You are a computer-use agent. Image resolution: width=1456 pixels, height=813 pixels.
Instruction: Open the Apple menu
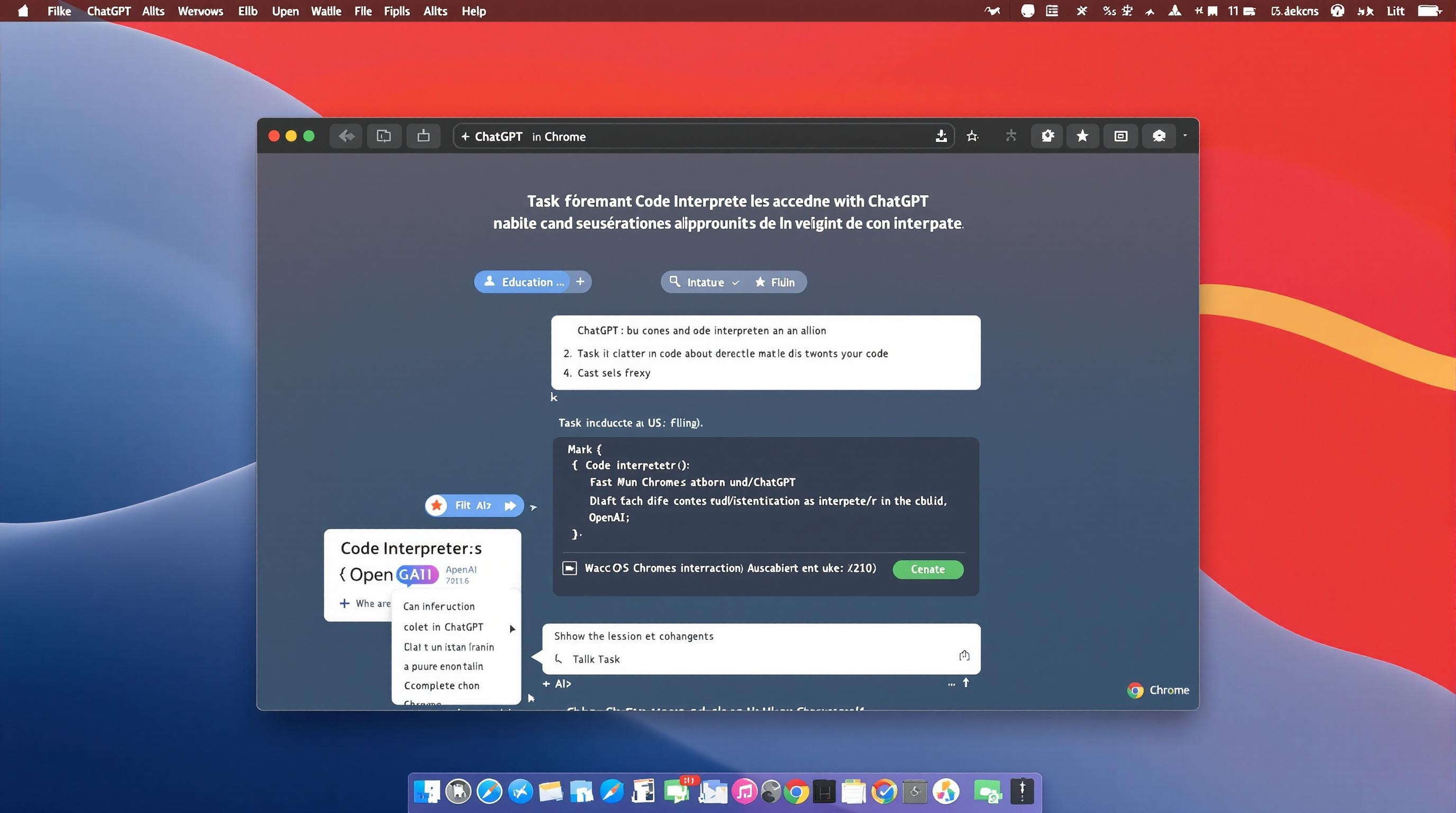click(23, 11)
